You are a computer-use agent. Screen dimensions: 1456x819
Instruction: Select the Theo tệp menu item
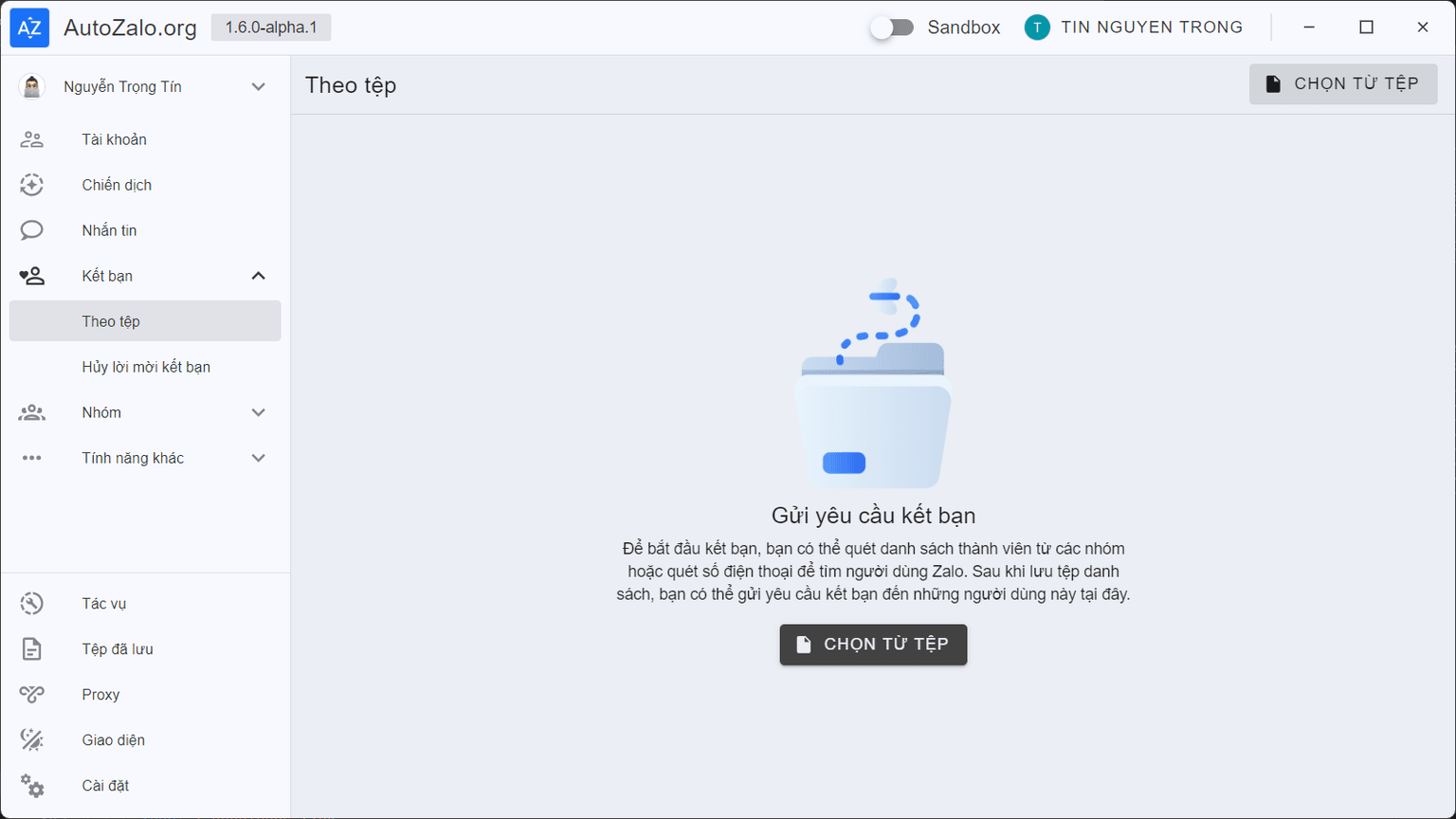145,321
